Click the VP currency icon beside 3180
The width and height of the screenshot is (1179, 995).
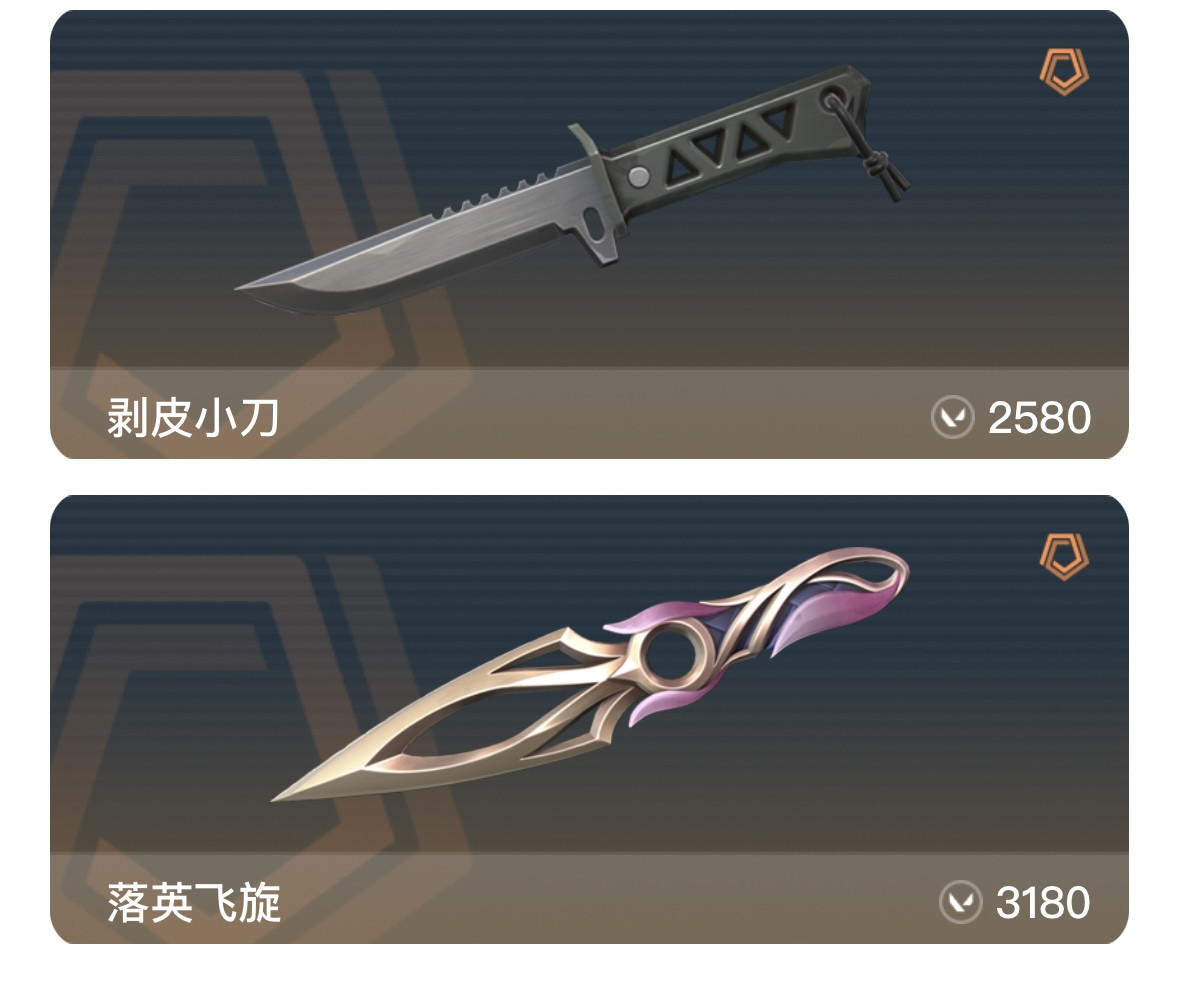click(961, 902)
